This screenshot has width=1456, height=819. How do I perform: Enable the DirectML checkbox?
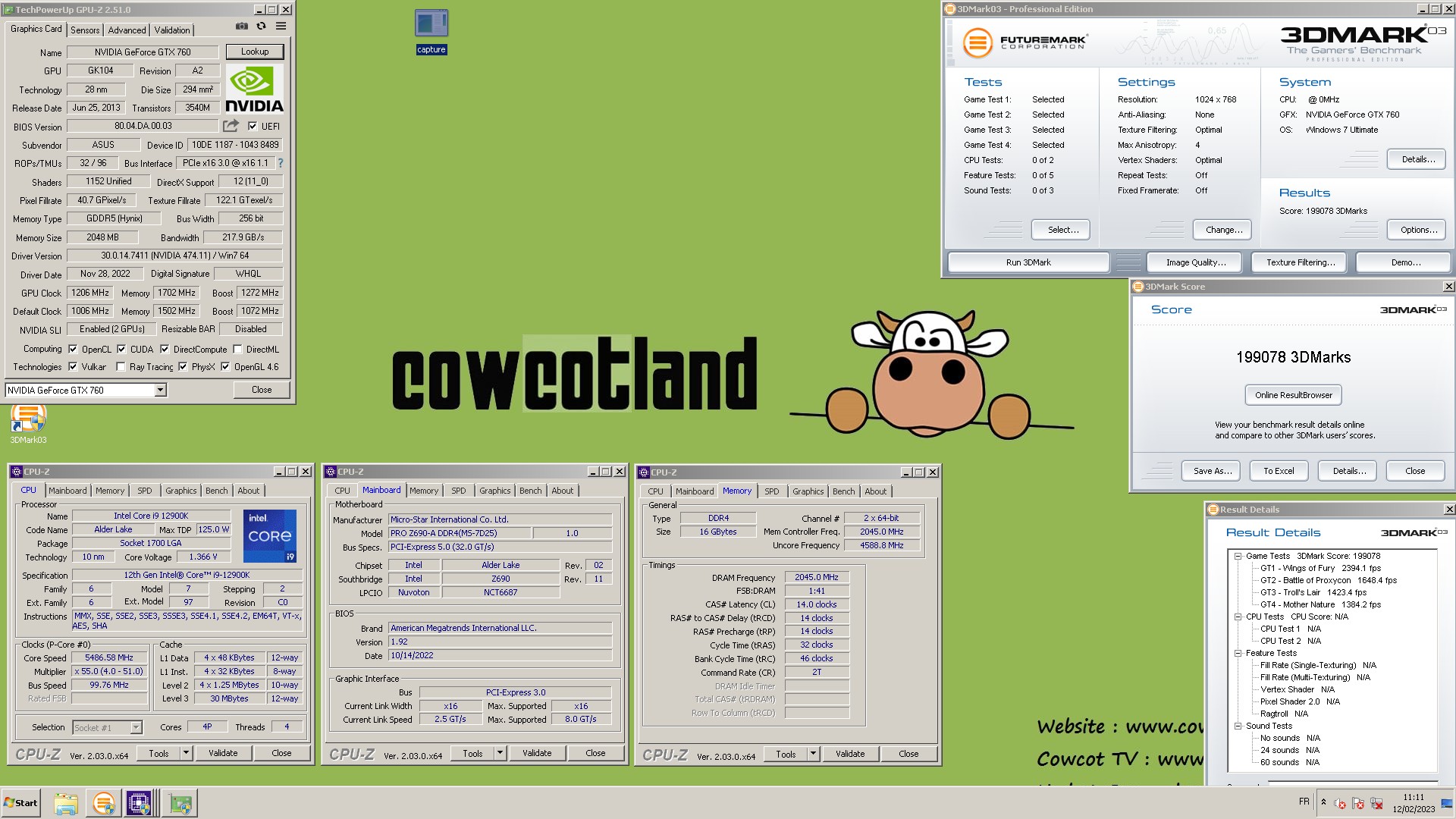[x=237, y=350]
